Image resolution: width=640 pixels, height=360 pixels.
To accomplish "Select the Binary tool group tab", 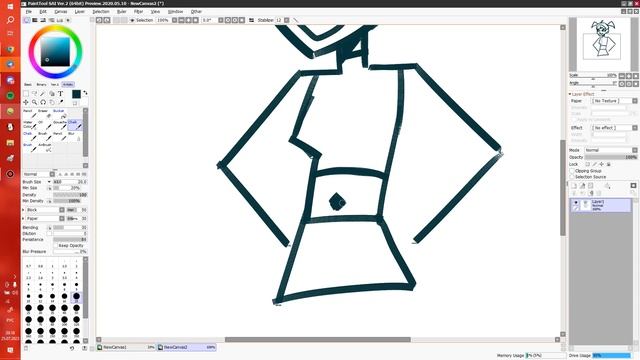I will 41,84.
